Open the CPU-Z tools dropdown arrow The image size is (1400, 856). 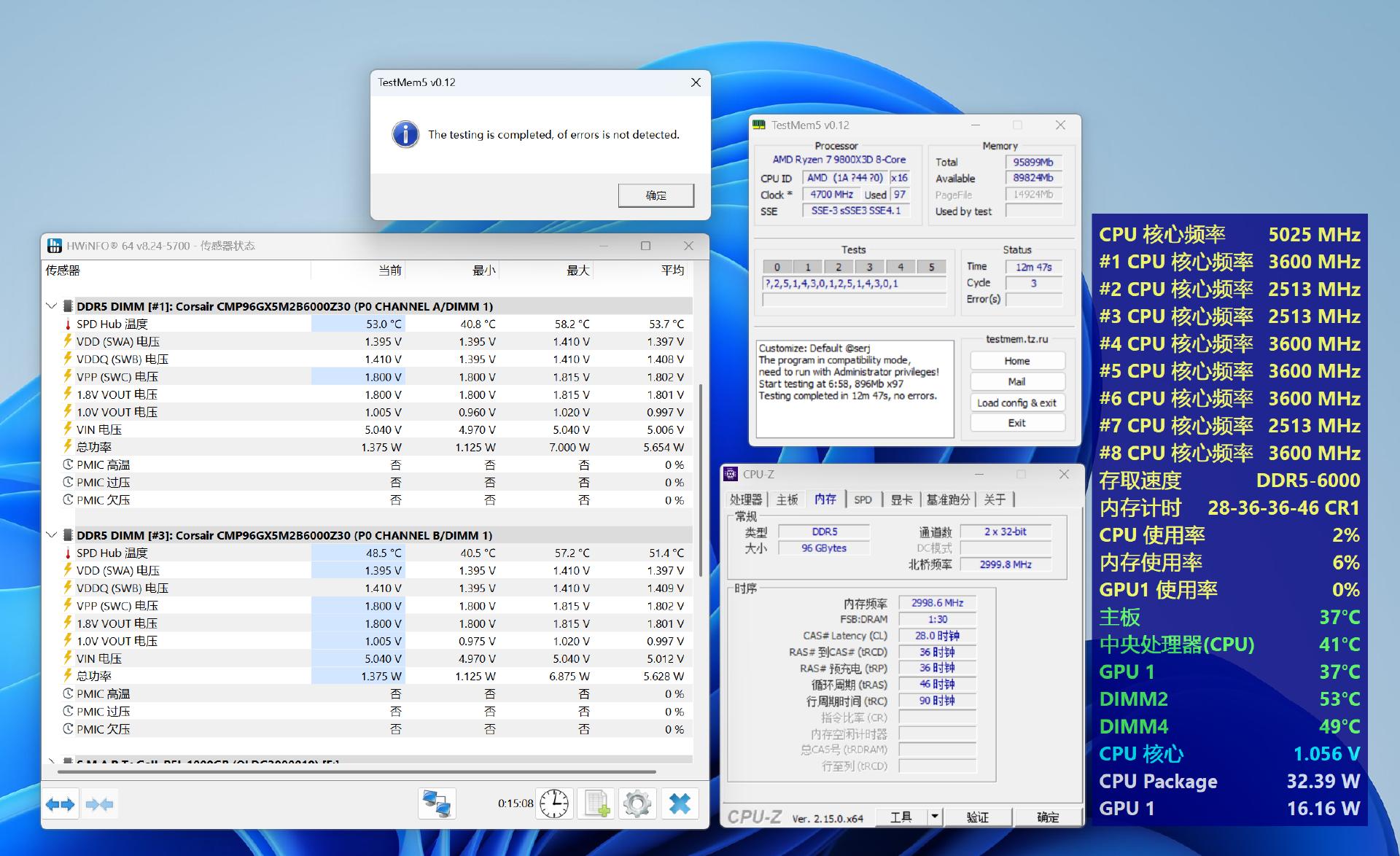[935, 817]
